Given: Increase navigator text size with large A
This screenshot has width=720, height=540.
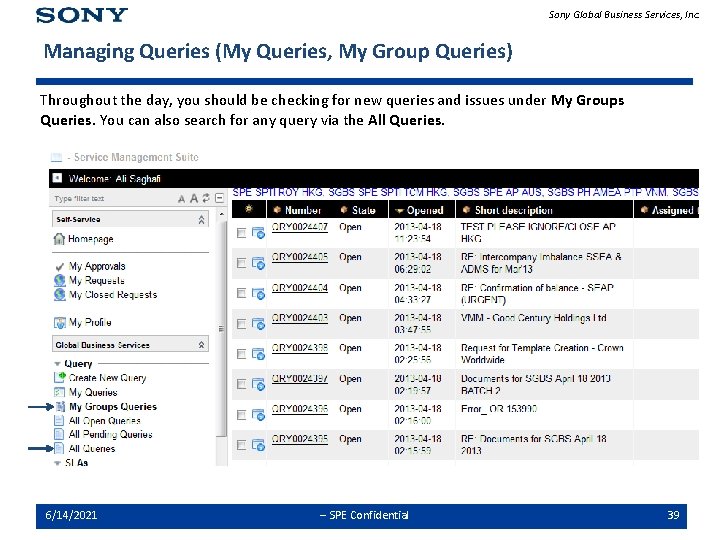Looking at the screenshot, I should pos(194,198).
